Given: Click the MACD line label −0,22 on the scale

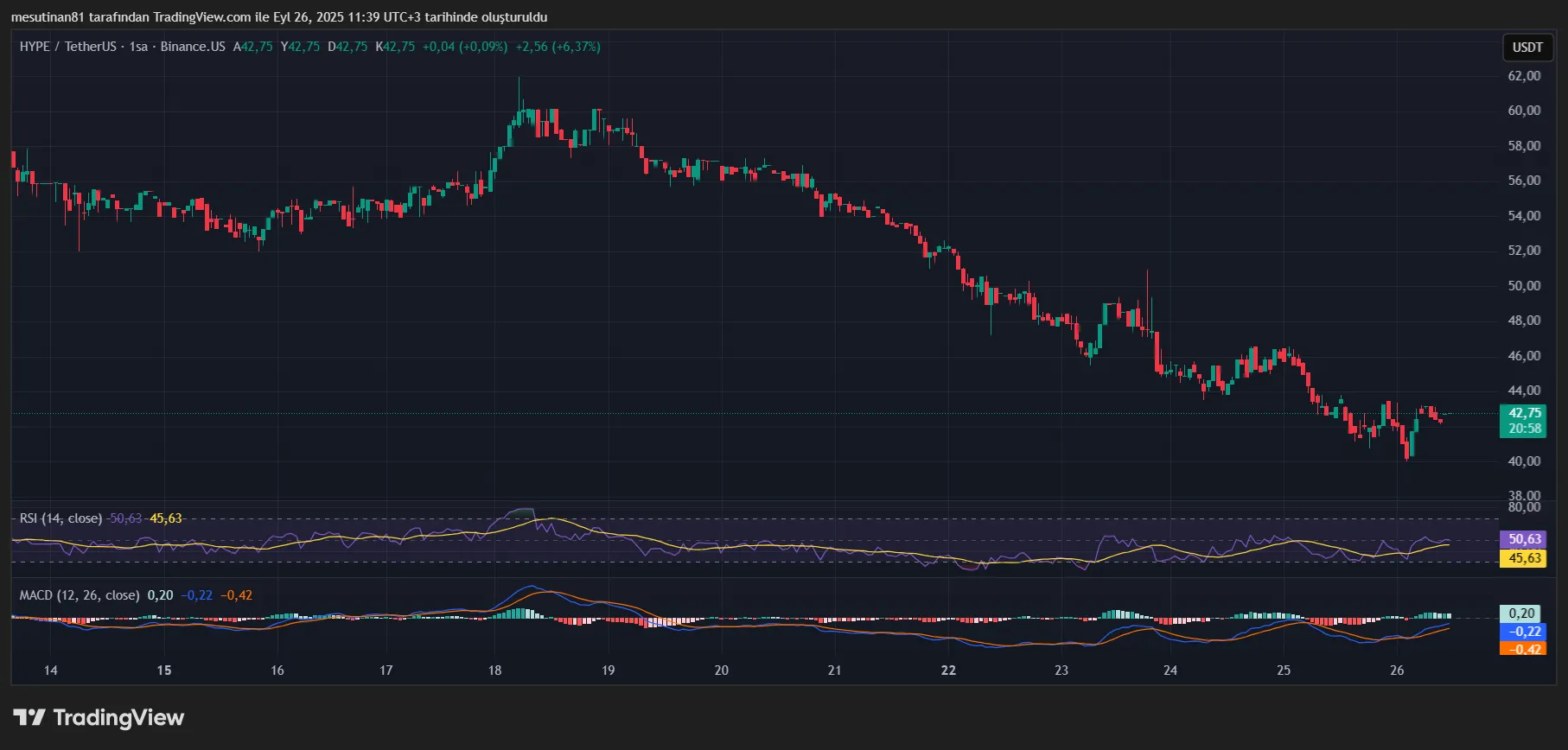Looking at the screenshot, I should 1522,632.
